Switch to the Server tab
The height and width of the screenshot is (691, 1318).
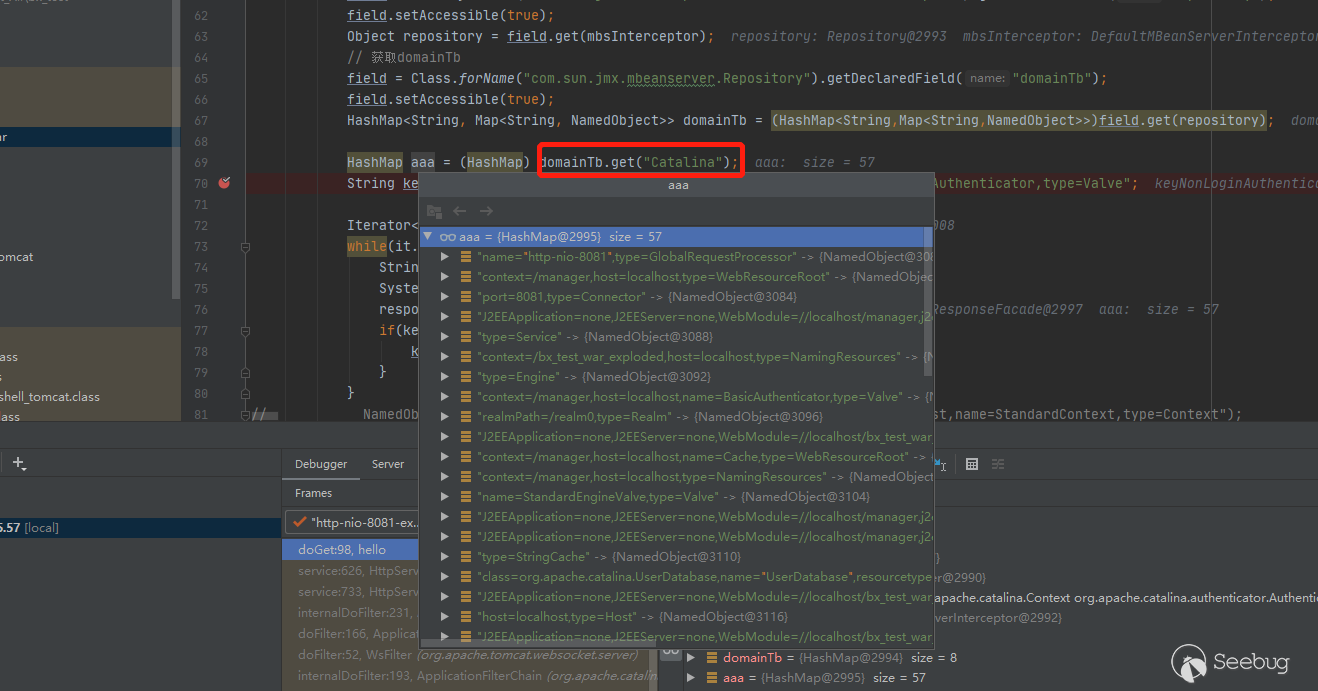(x=388, y=464)
